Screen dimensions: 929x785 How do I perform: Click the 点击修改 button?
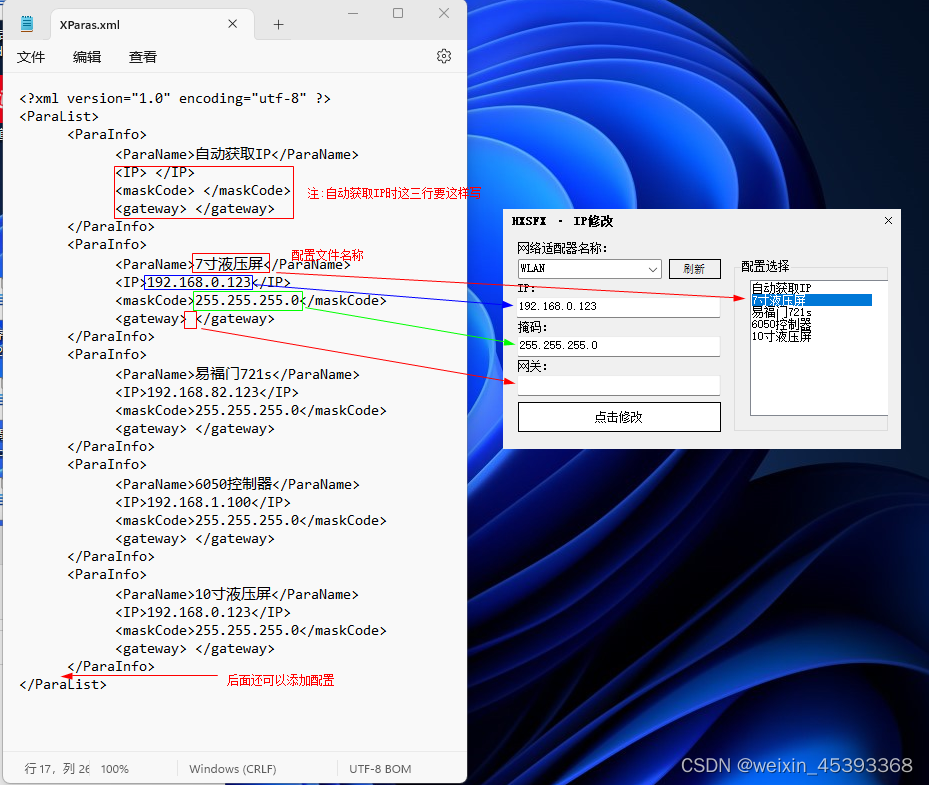click(619, 417)
